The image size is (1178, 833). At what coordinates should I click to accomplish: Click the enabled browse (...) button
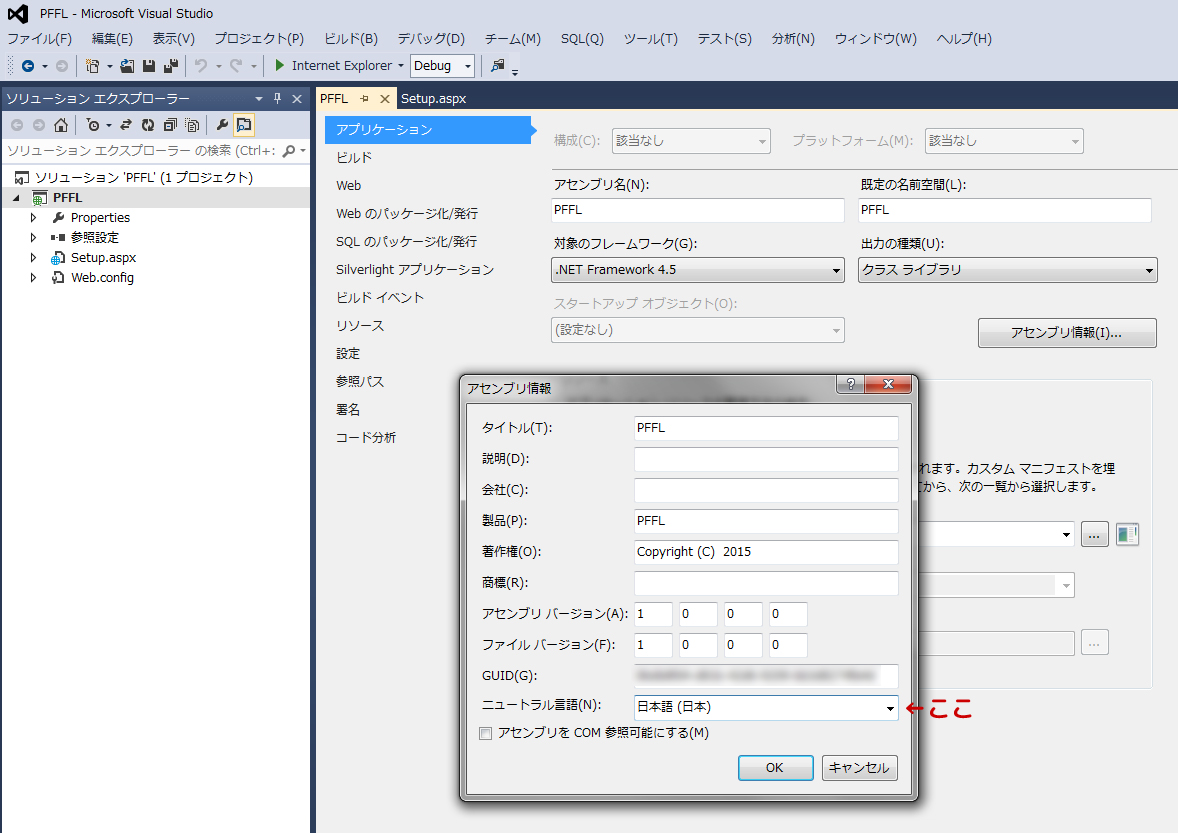[1095, 535]
